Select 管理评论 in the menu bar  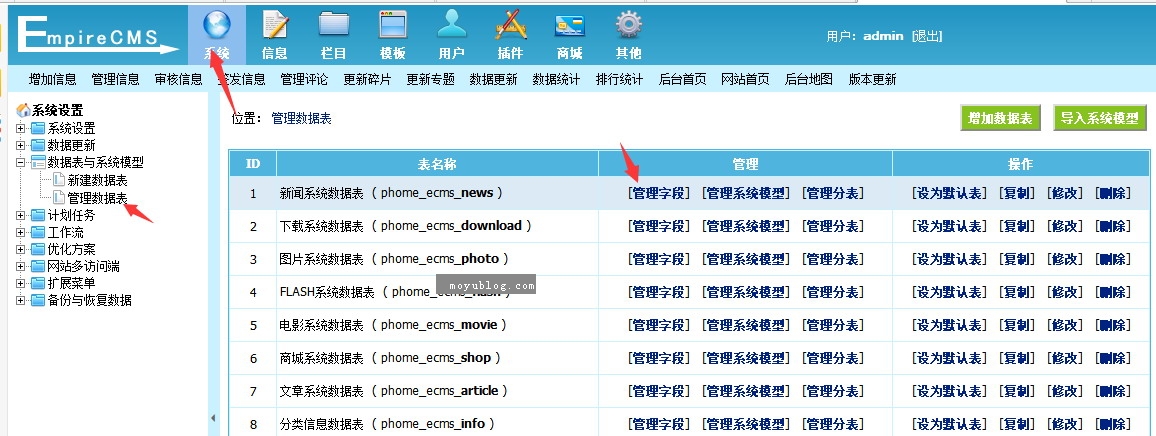(304, 79)
